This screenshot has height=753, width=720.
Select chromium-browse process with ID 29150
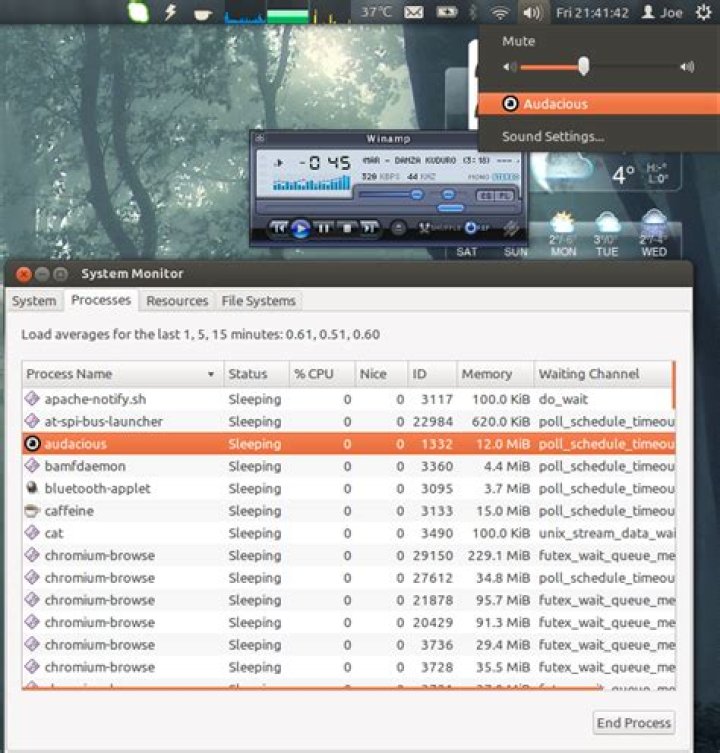(347, 556)
